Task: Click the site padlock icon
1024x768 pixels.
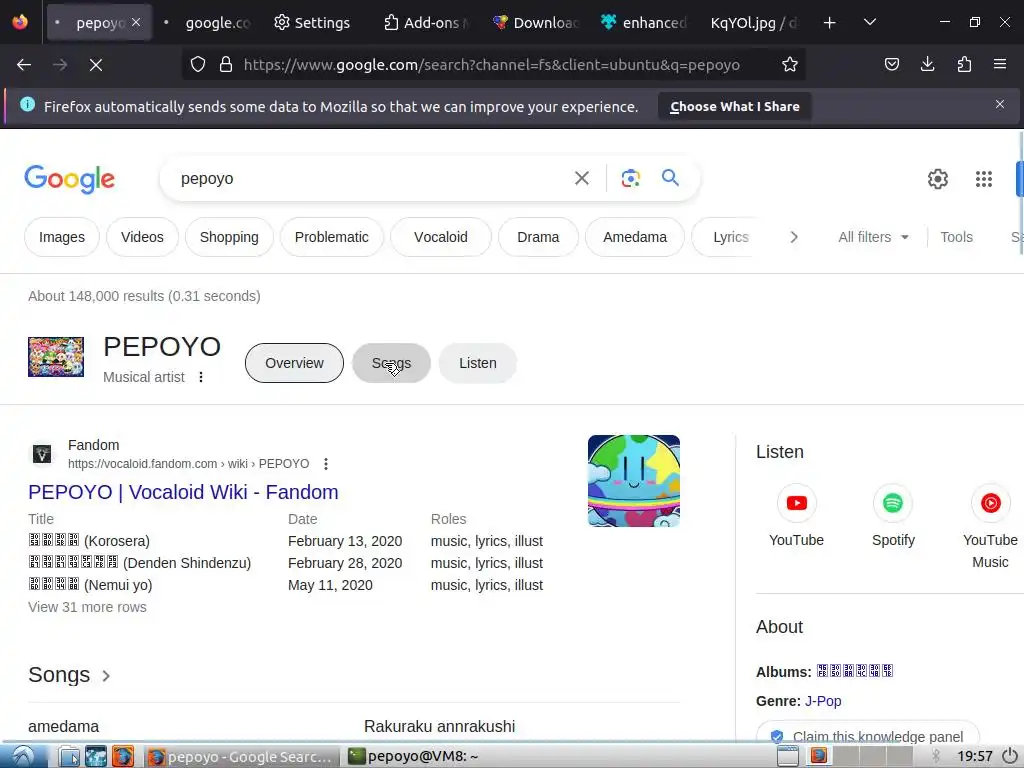Action: [226, 64]
